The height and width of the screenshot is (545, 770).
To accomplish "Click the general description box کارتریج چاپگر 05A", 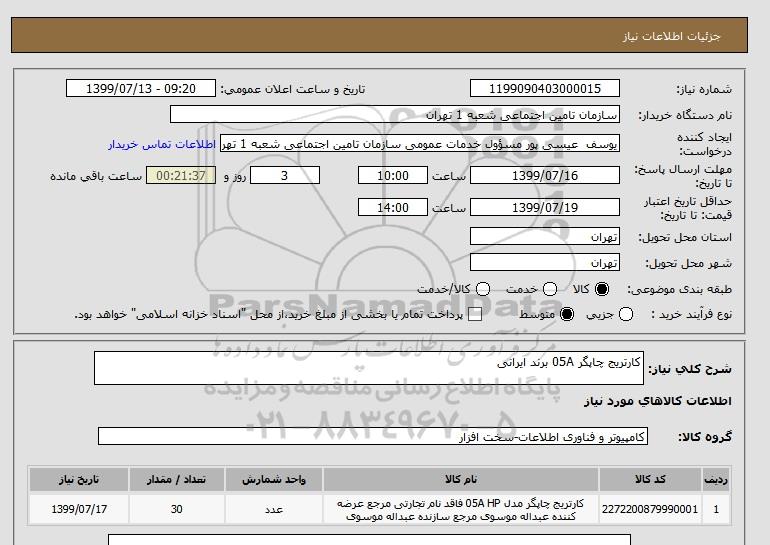I will click(x=369, y=368).
